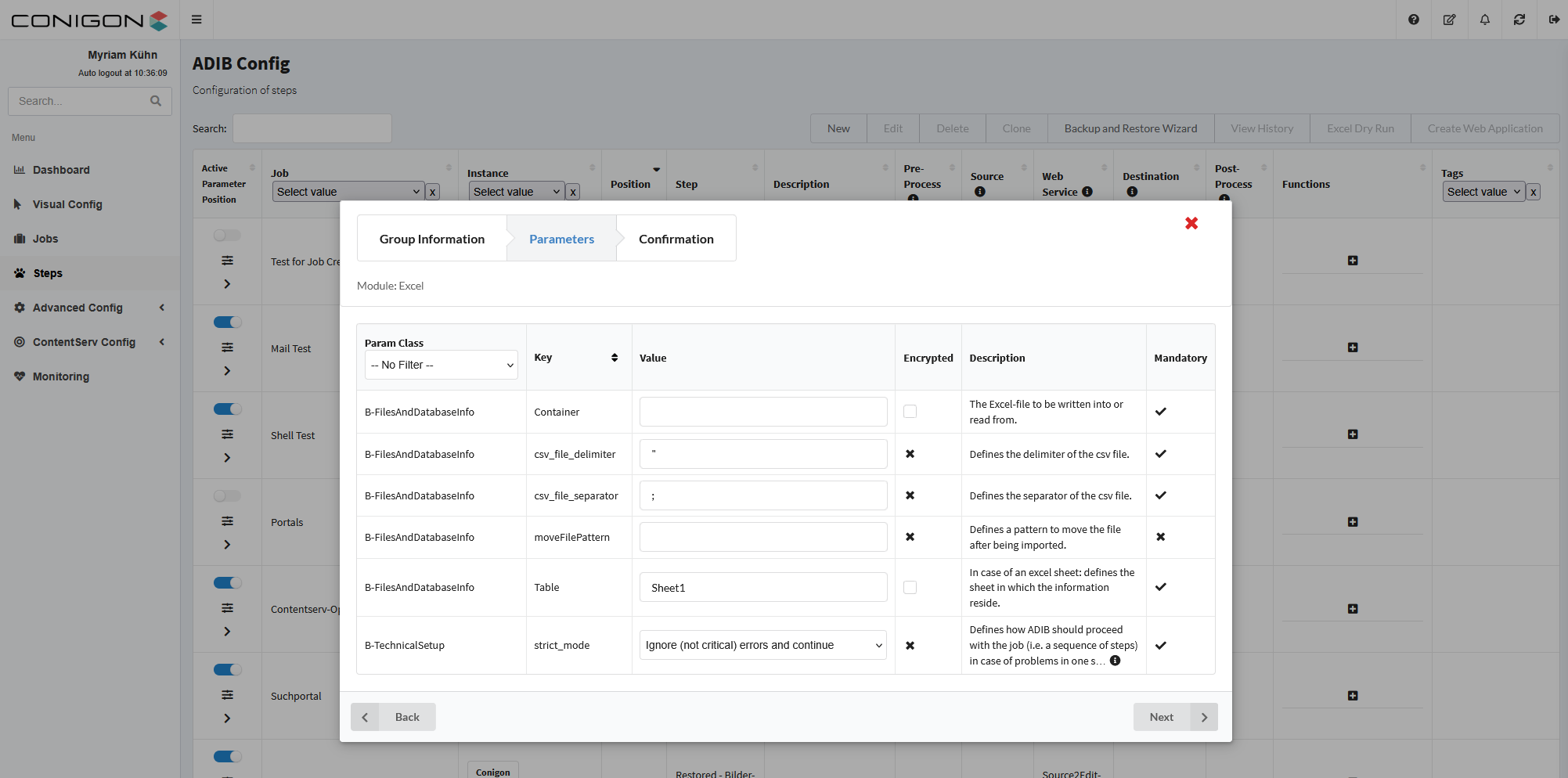Toggle the hamburger sidebar menu icon
Image resolution: width=1568 pixels, height=778 pixels.
(x=196, y=20)
